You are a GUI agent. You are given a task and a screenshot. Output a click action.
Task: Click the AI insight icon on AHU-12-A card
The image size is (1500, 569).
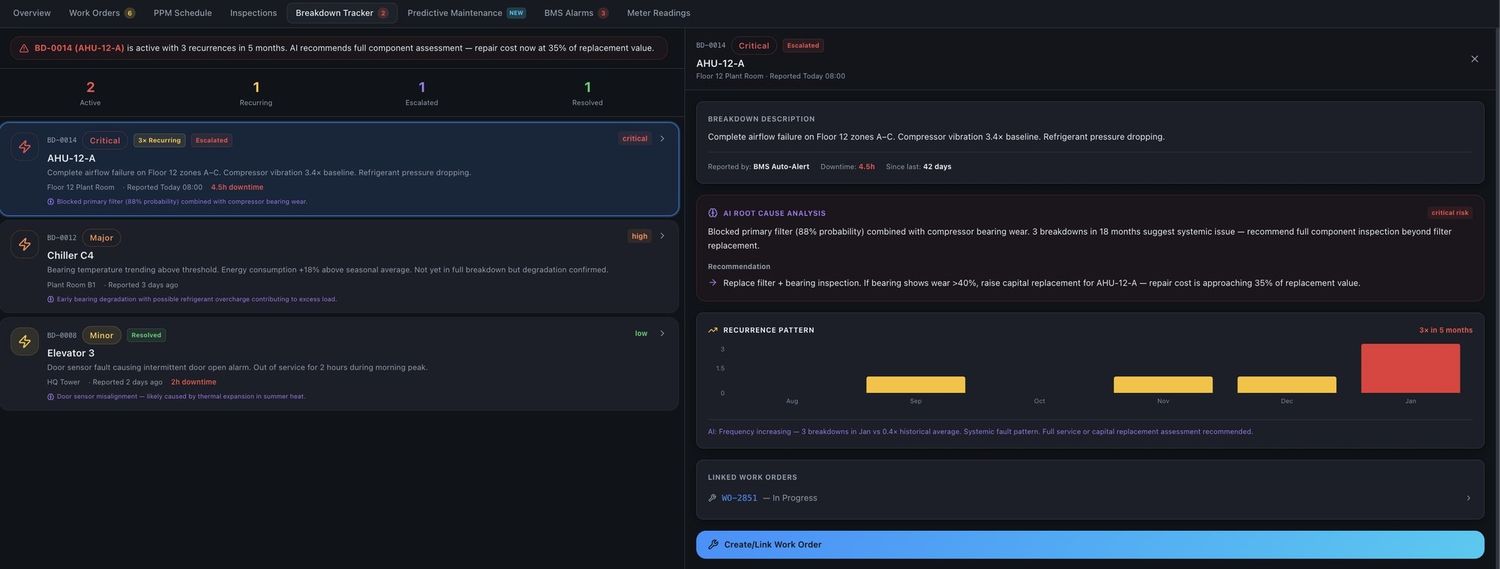tap(51, 202)
